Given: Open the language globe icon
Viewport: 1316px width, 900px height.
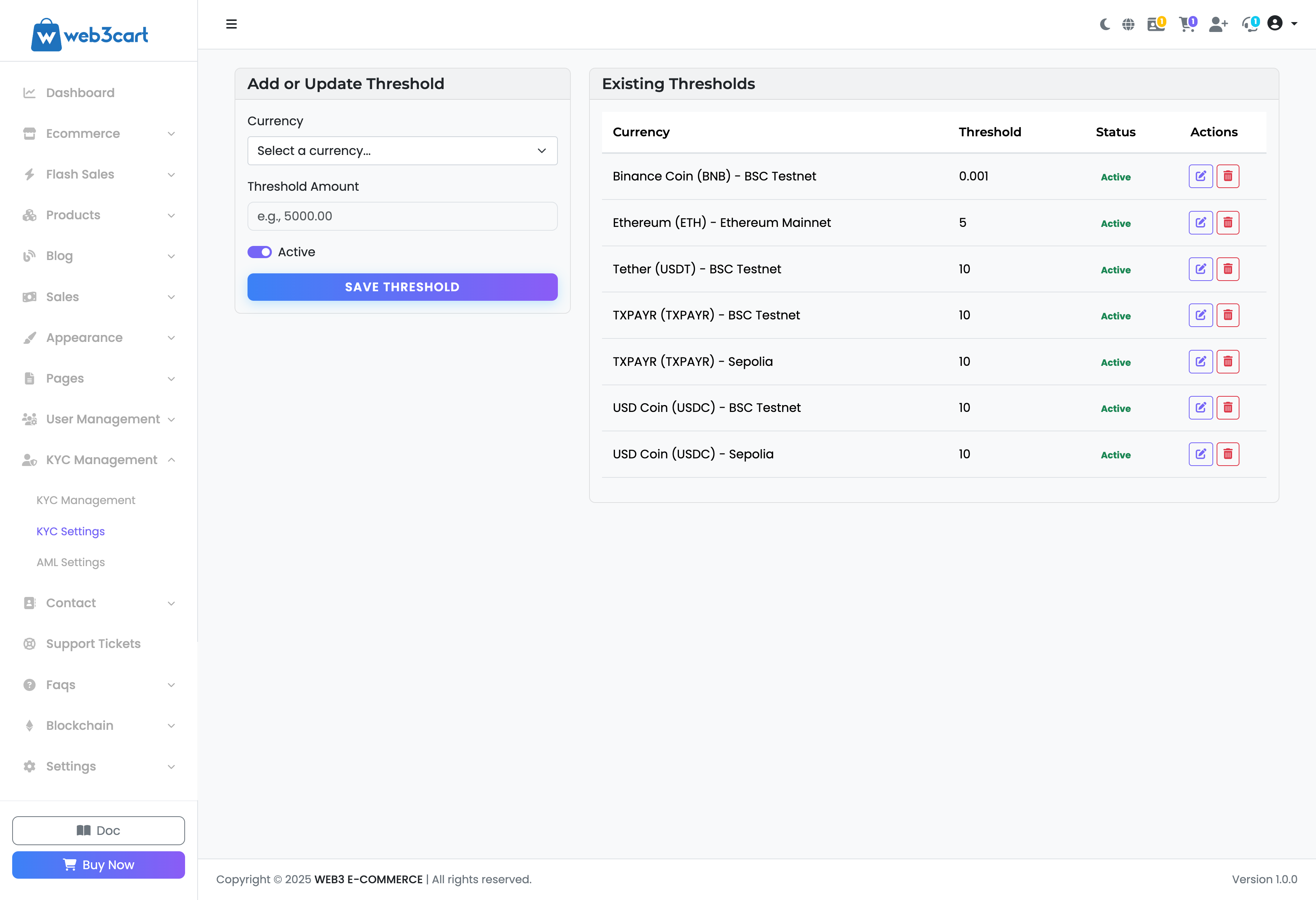Looking at the screenshot, I should (1128, 24).
